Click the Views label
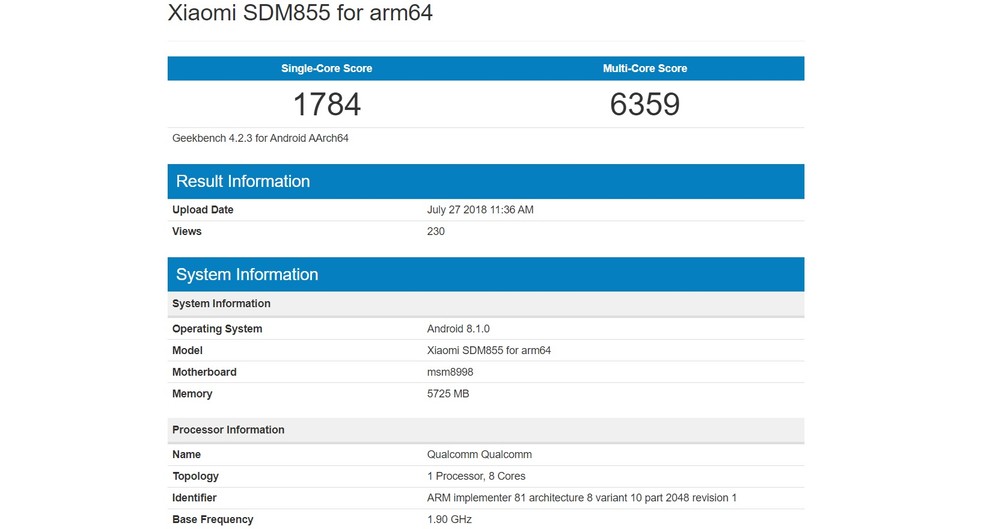Image resolution: width=1000 pixels, height=529 pixels. click(x=187, y=231)
